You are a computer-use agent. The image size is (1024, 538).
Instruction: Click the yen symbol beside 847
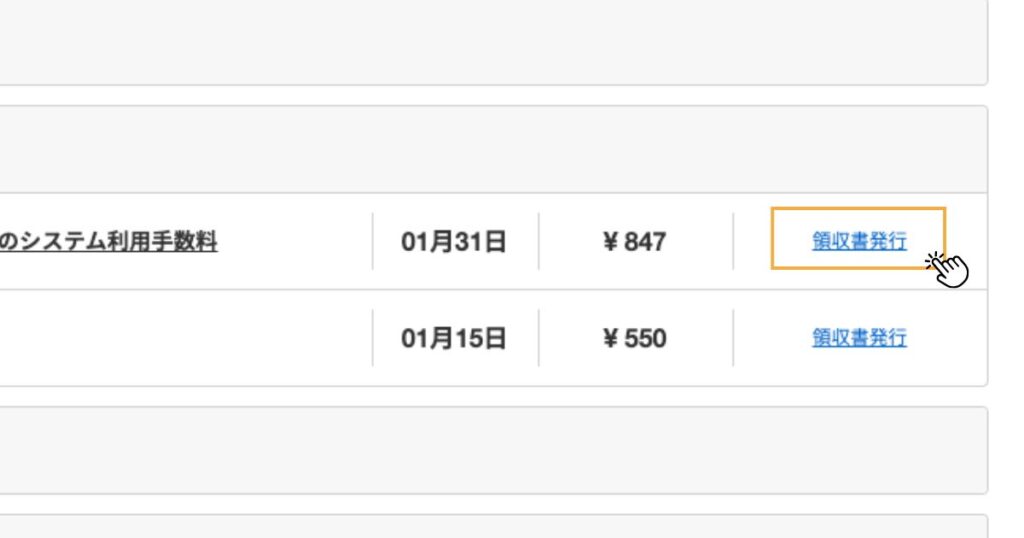pos(610,242)
